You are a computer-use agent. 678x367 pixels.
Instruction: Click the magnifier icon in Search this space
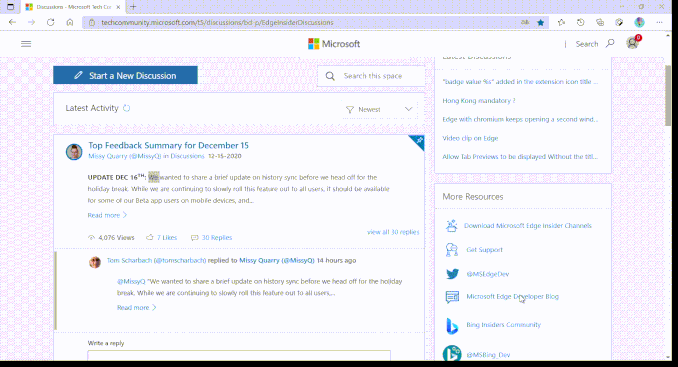pos(330,76)
